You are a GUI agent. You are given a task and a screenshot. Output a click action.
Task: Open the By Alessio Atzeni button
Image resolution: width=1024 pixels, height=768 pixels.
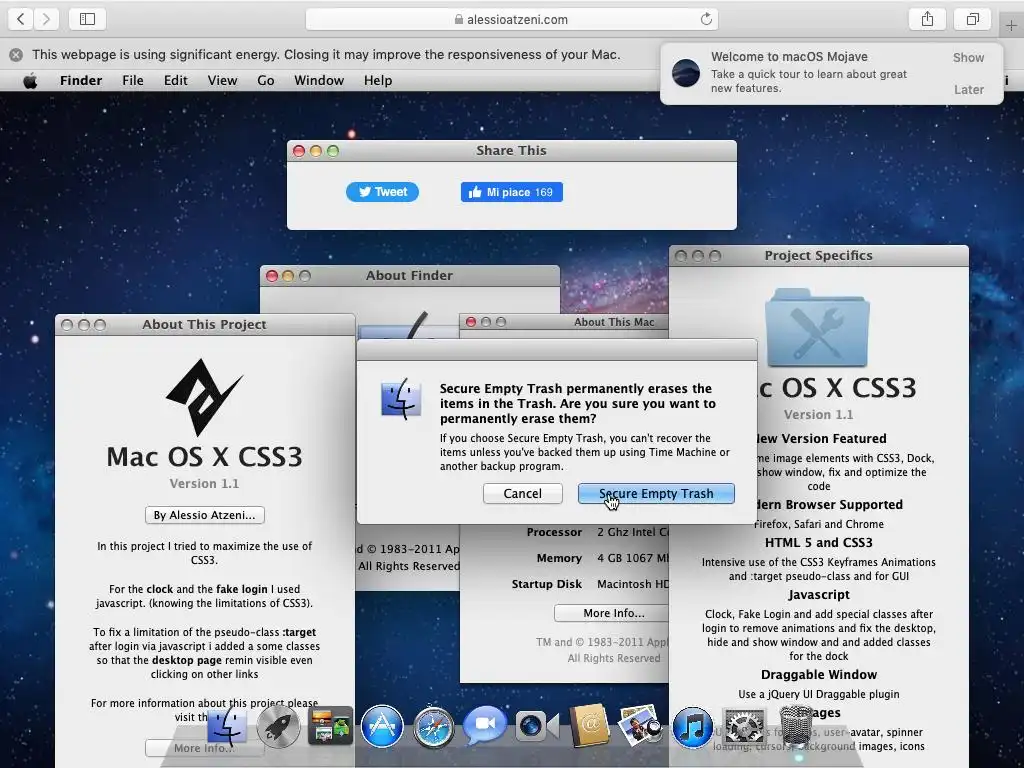[x=204, y=515]
